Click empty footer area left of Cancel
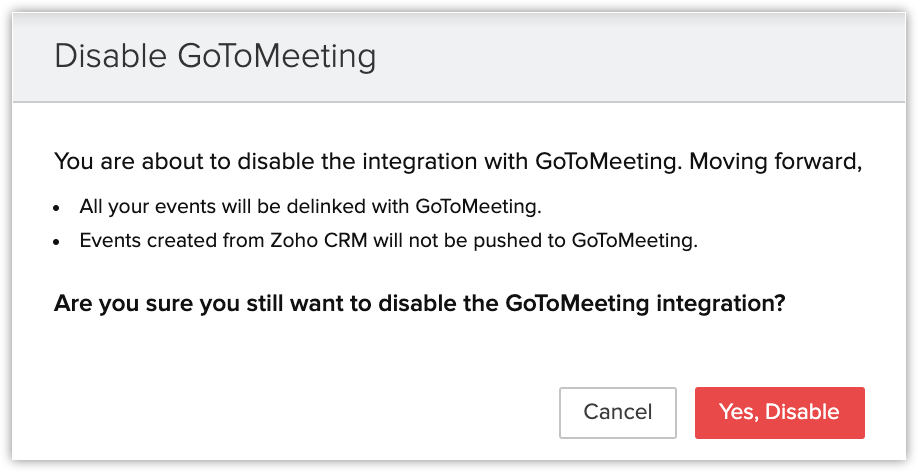Image resolution: width=918 pixels, height=472 pixels. coord(300,412)
